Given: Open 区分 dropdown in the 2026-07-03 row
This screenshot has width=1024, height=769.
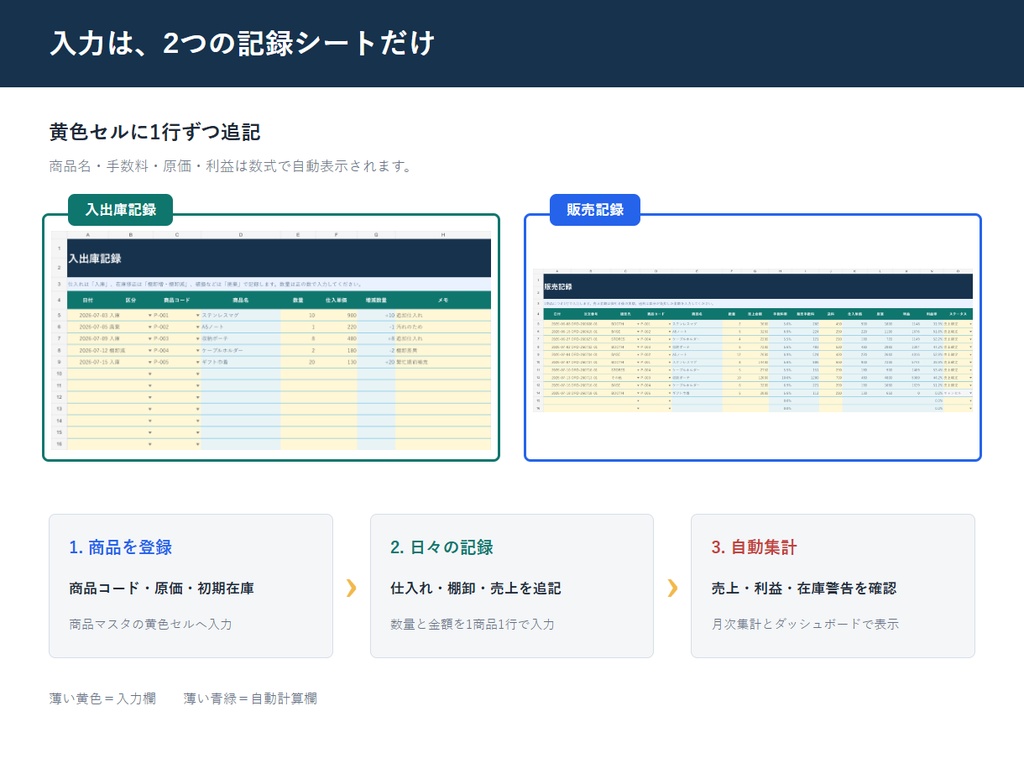Looking at the screenshot, I should click(150, 315).
